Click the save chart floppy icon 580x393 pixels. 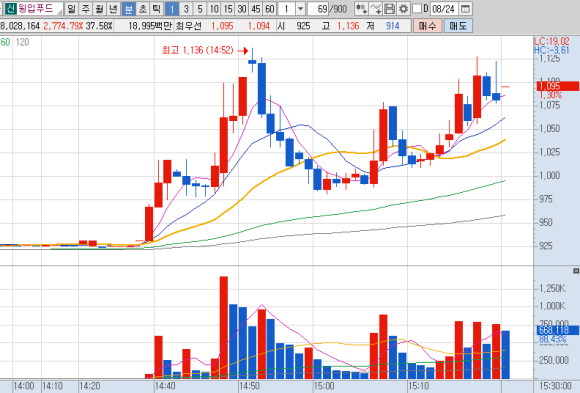point(389,9)
